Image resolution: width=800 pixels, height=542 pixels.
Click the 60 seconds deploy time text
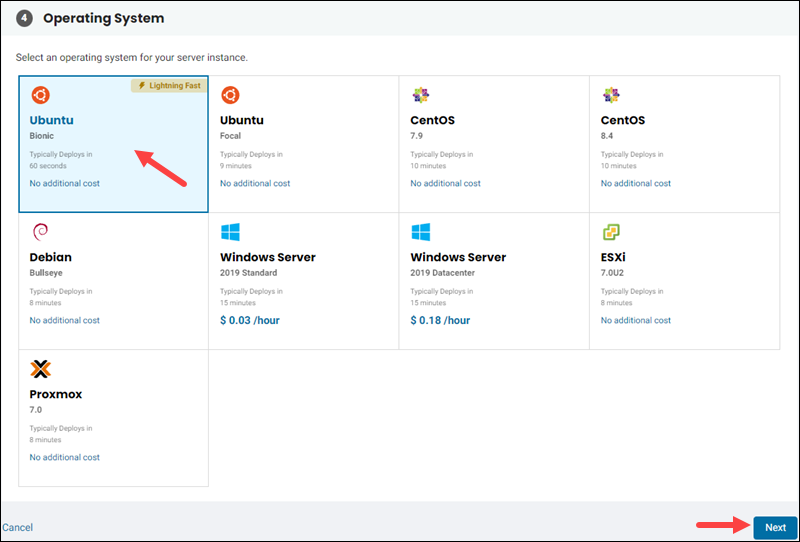tap(48, 166)
